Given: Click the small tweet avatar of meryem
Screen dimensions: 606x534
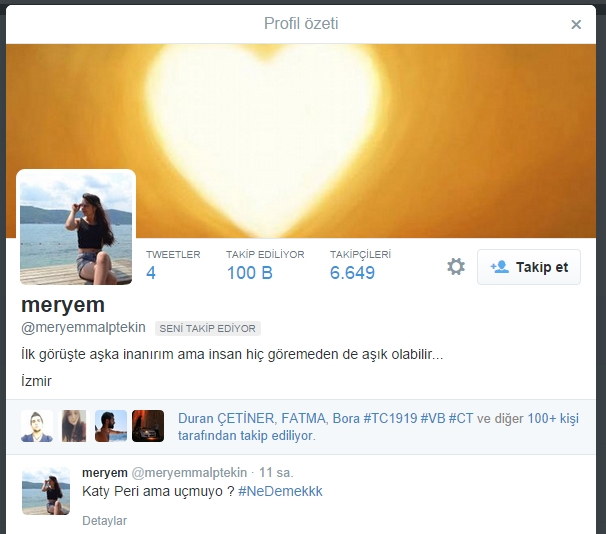Looking at the screenshot, I should point(46,491).
